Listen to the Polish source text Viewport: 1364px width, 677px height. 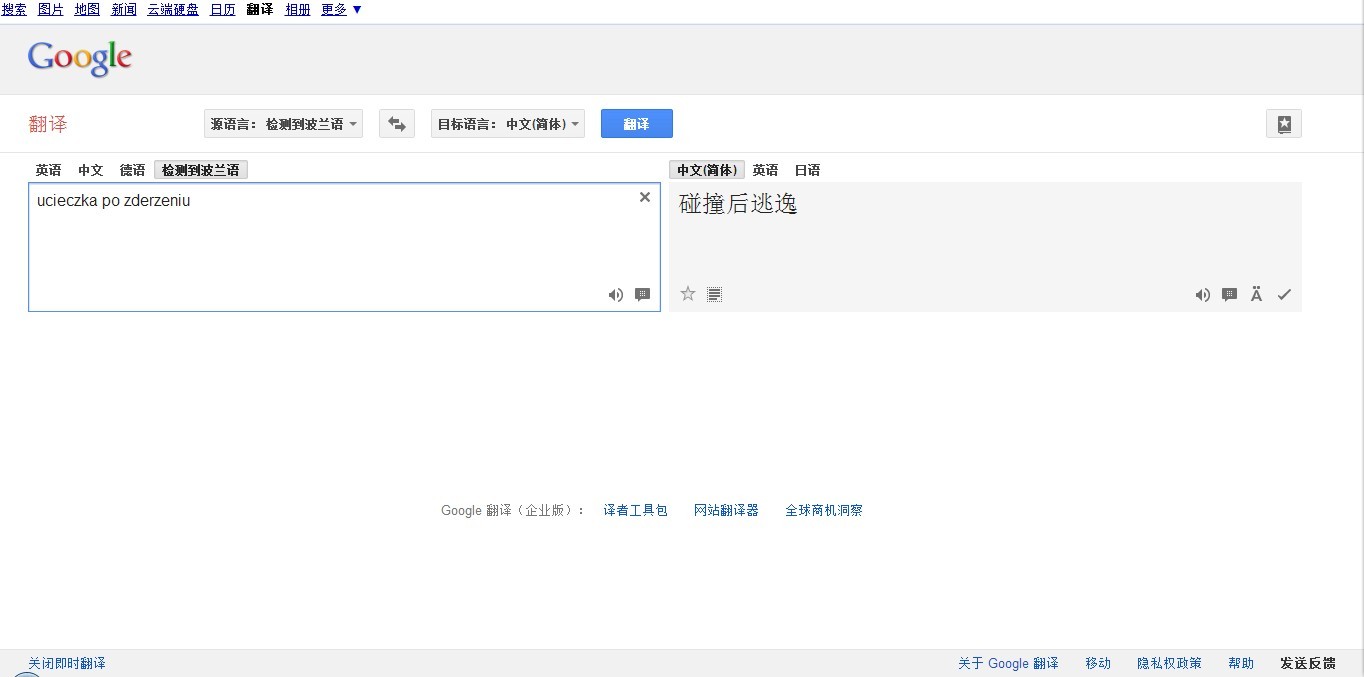coord(616,294)
